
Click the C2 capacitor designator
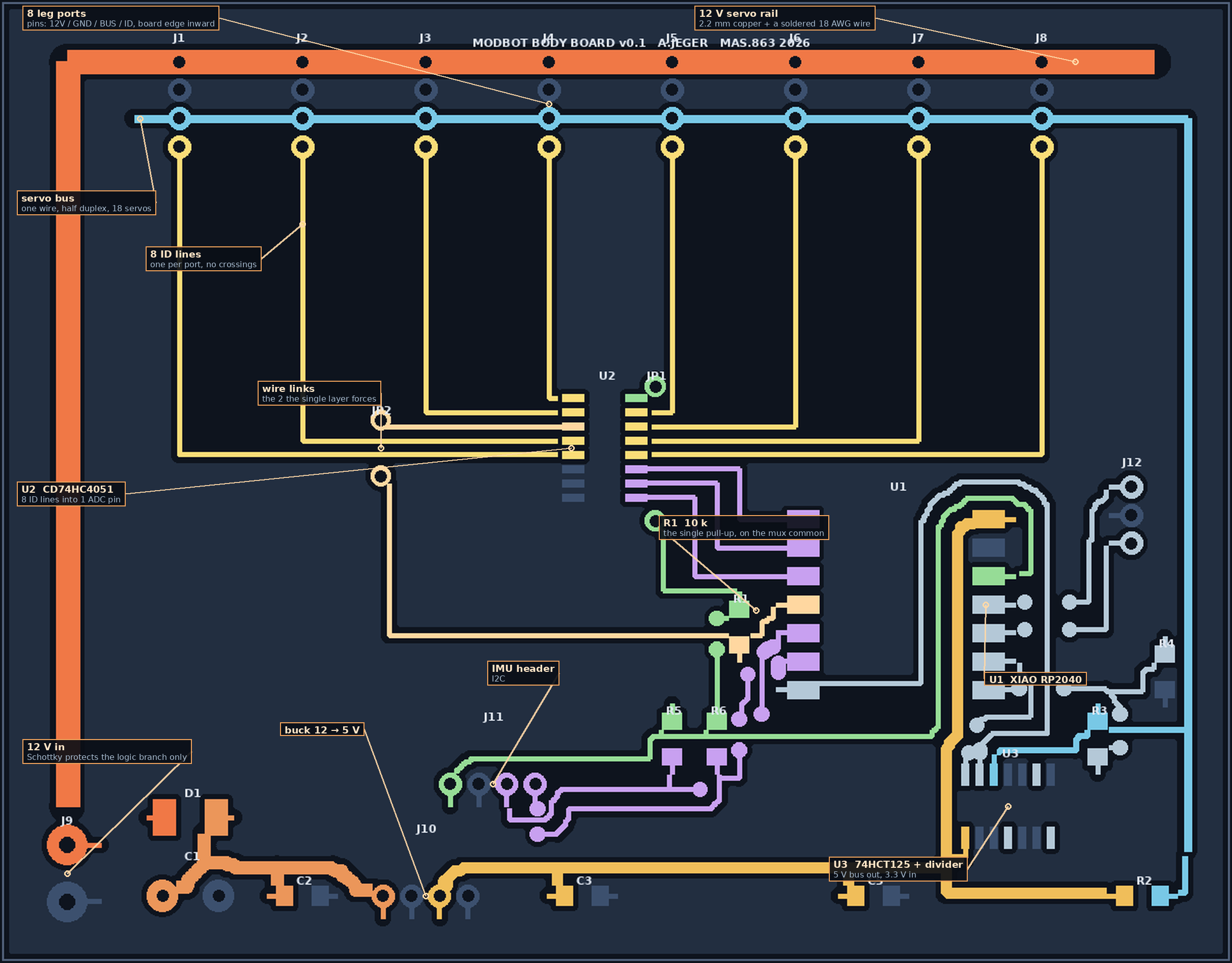click(304, 881)
